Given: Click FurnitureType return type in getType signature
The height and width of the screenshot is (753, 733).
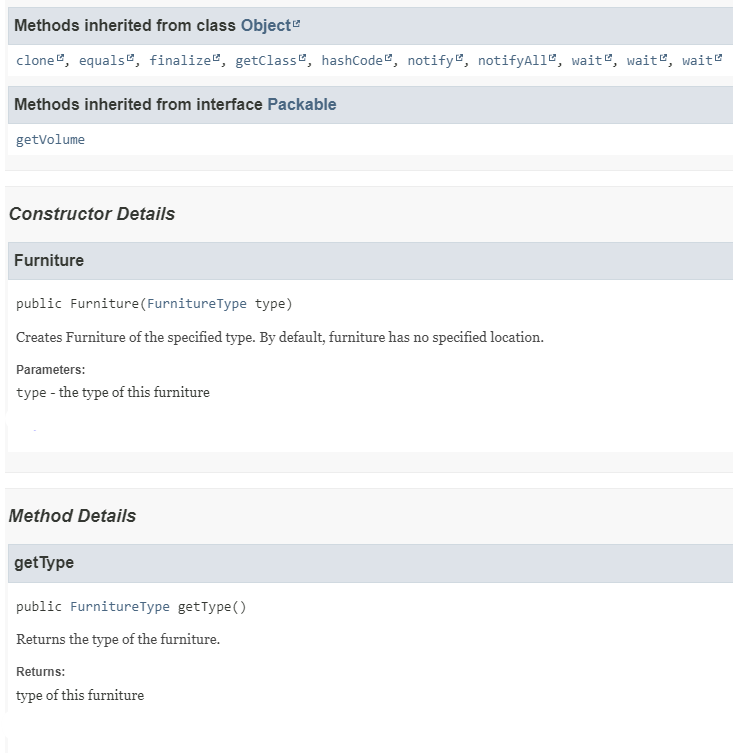Looking at the screenshot, I should click(x=120, y=607).
